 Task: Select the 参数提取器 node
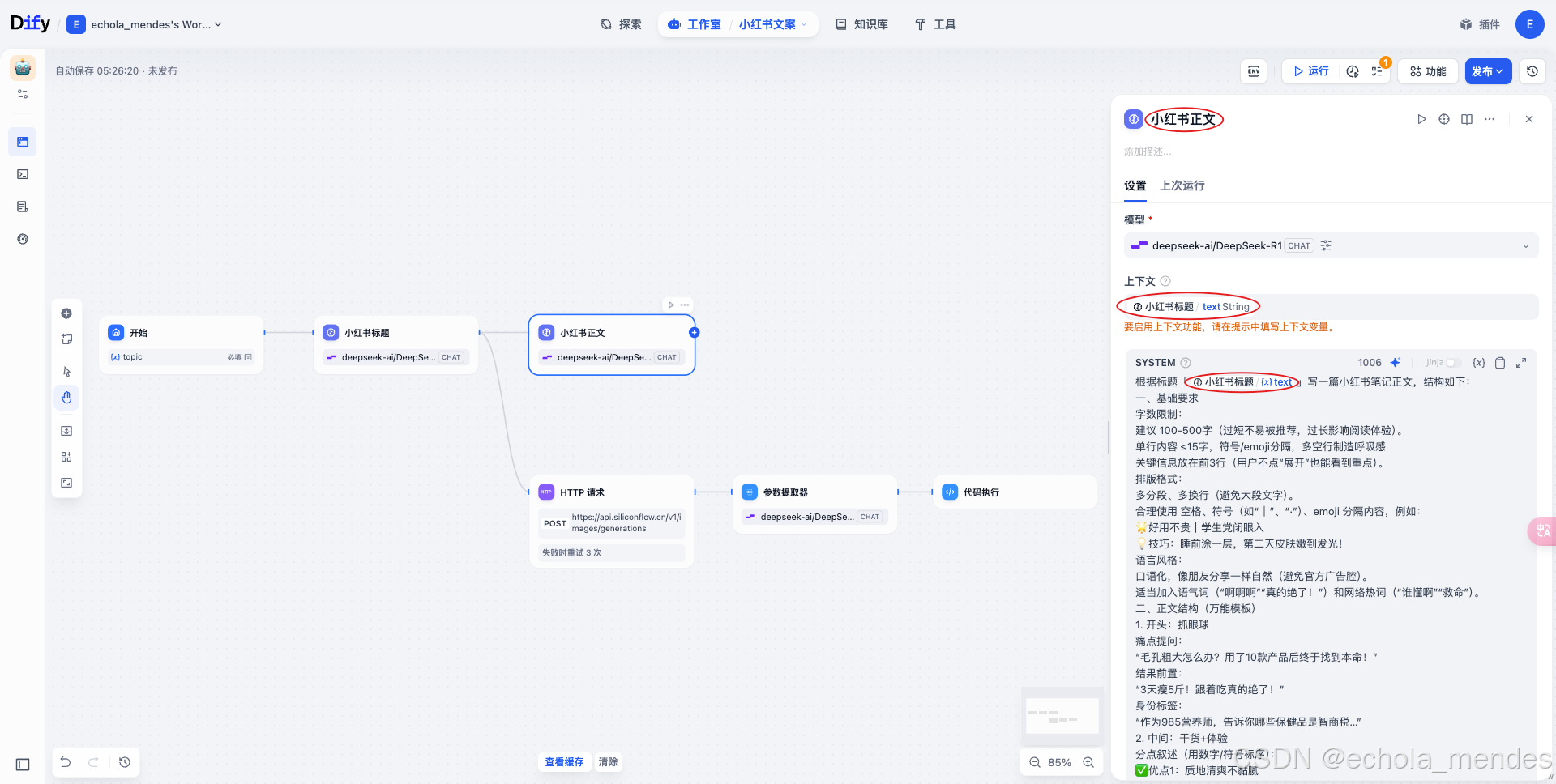pos(815,504)
